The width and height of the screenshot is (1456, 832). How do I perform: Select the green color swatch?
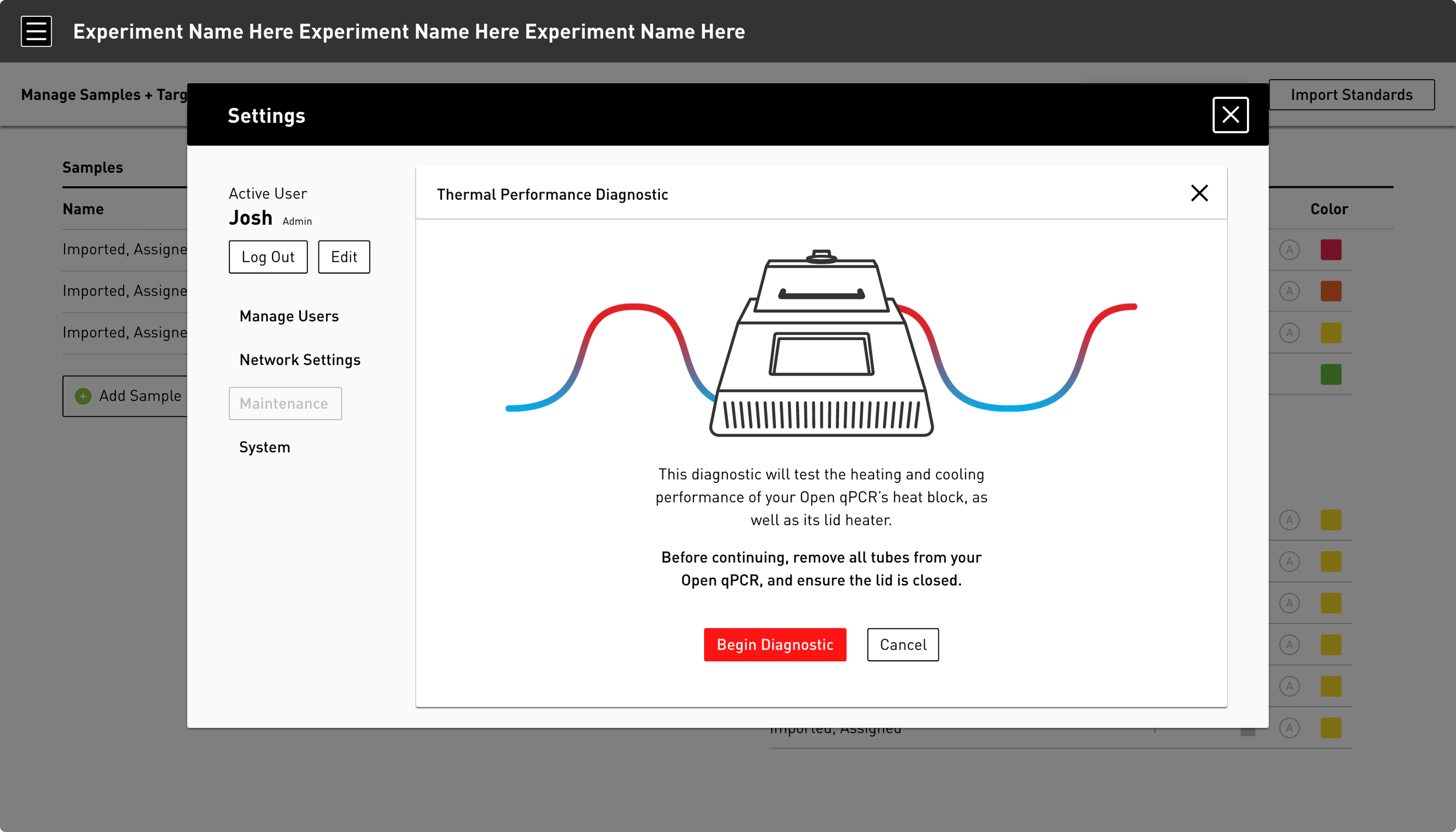point(1331,374)
